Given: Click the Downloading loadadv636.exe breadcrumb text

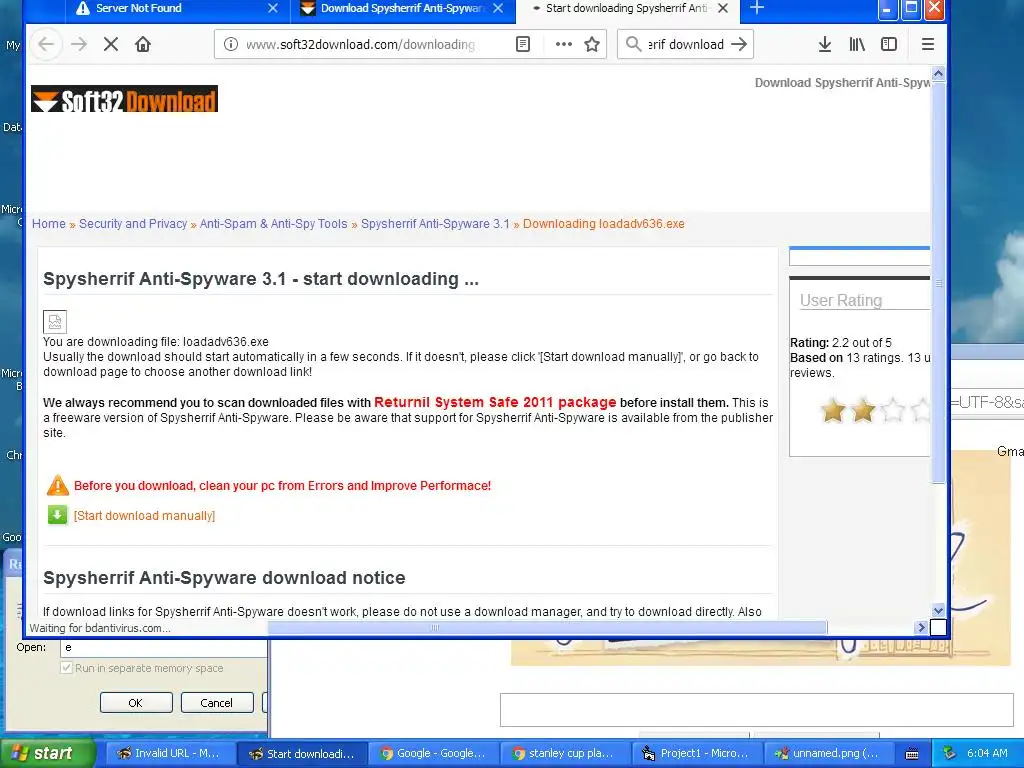Looking at the screenshot, I should [603, 224].
